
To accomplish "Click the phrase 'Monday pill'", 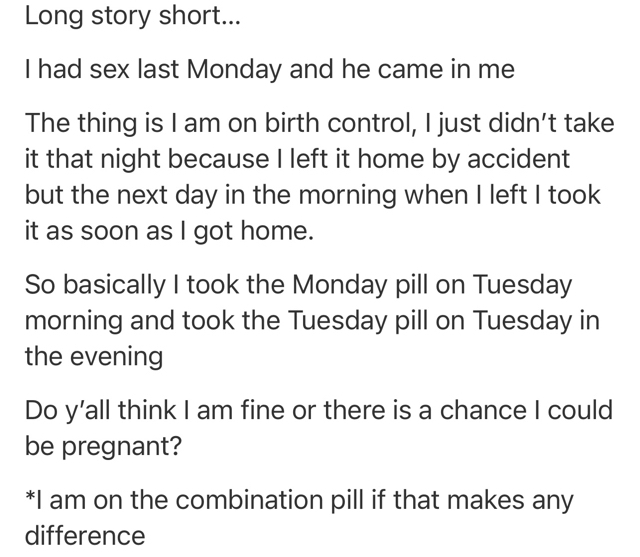I will (358, 284).
